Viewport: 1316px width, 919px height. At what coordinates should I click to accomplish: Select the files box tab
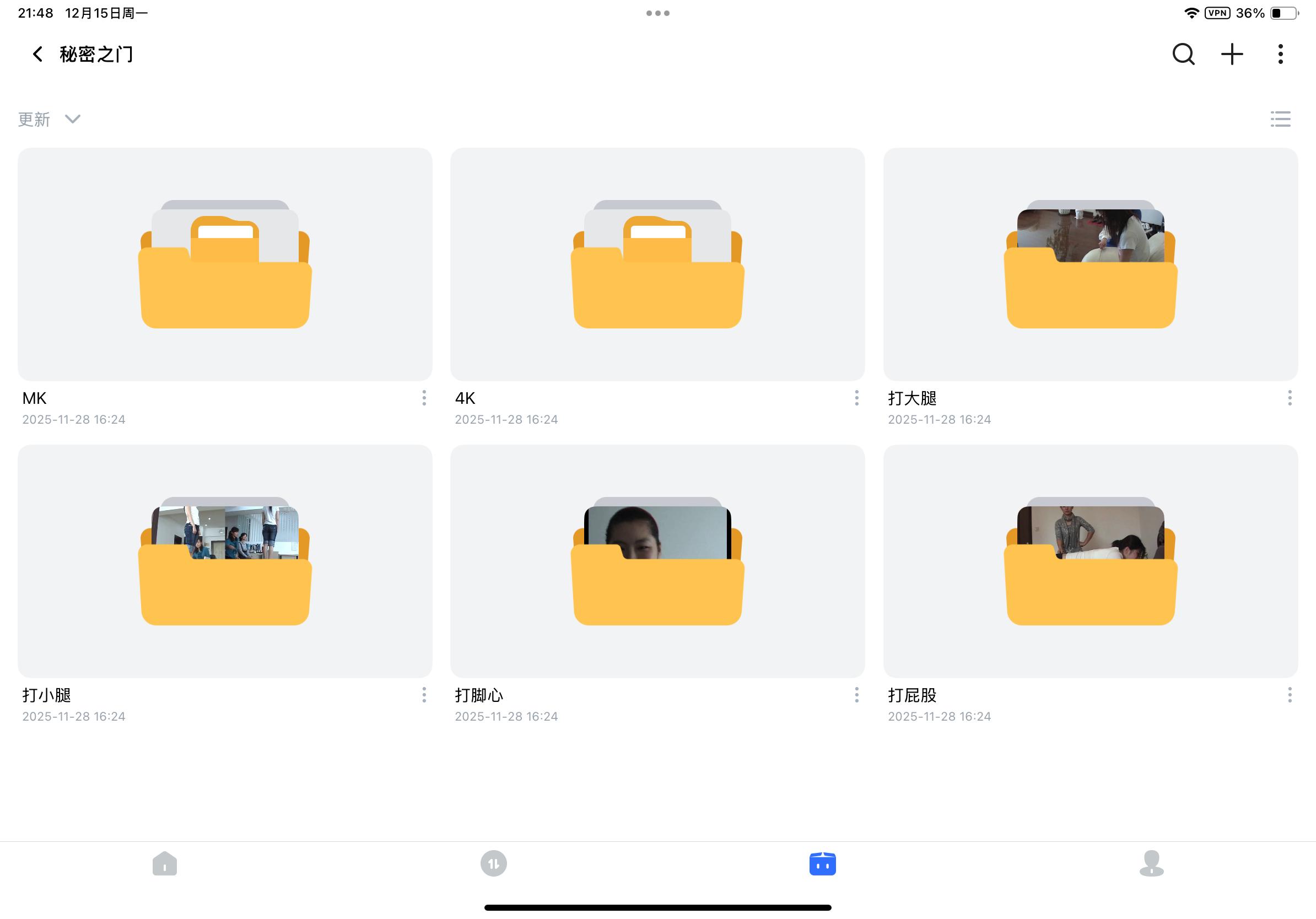[822, 863]
